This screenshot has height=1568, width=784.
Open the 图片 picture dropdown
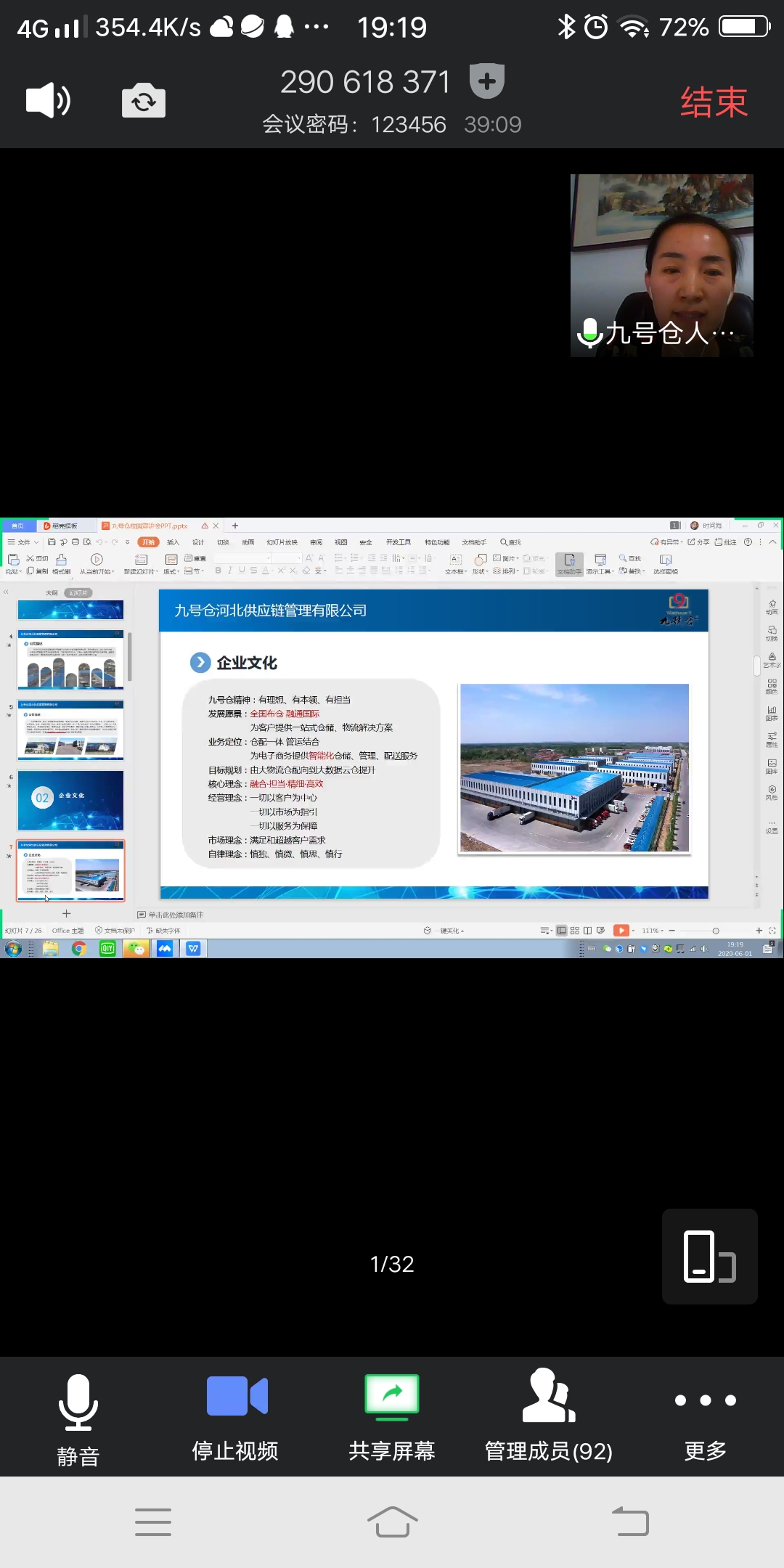[507, 558]
